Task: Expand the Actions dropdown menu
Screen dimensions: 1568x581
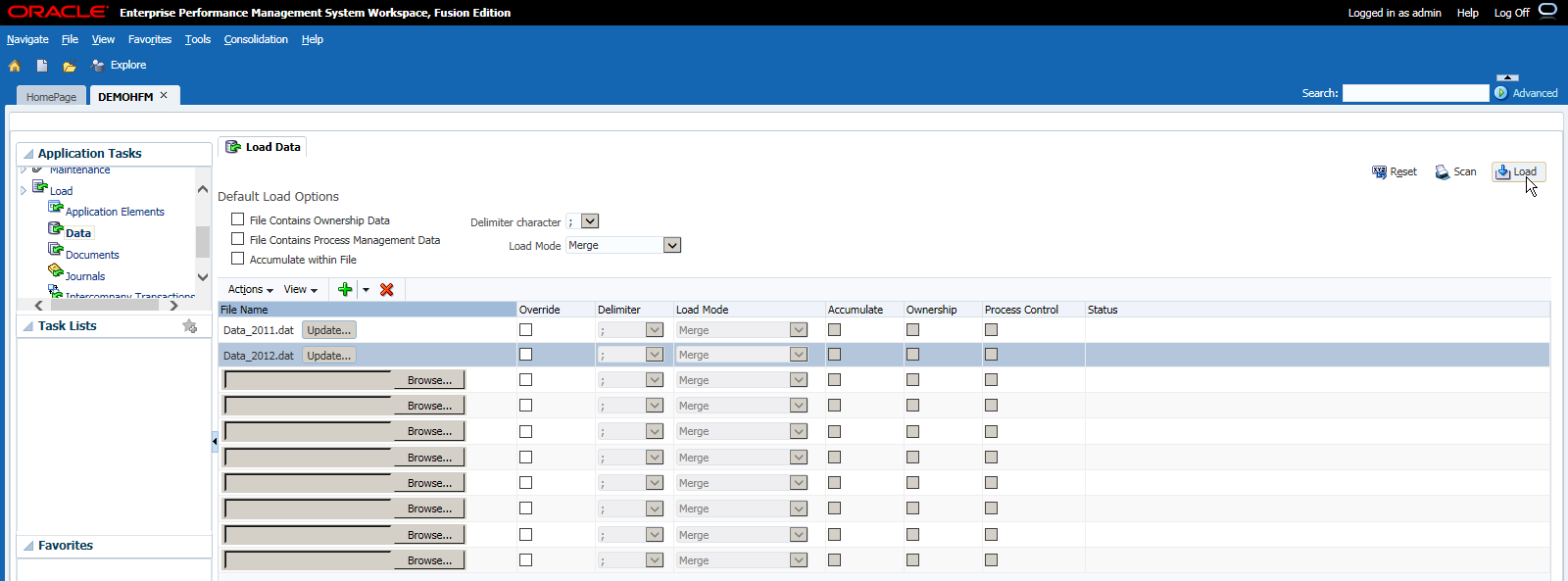Action: [x=251, y=289]
